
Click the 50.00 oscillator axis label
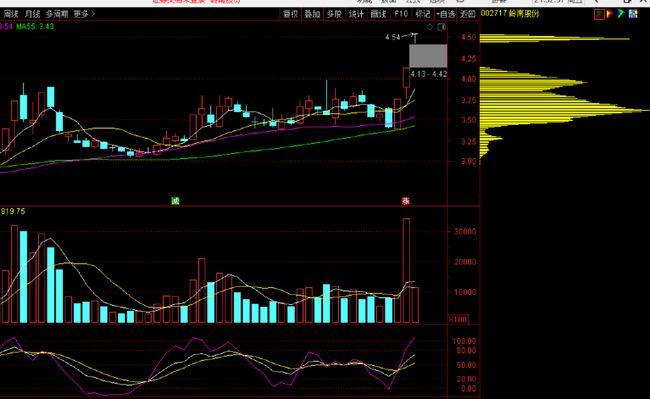[466, 365]
